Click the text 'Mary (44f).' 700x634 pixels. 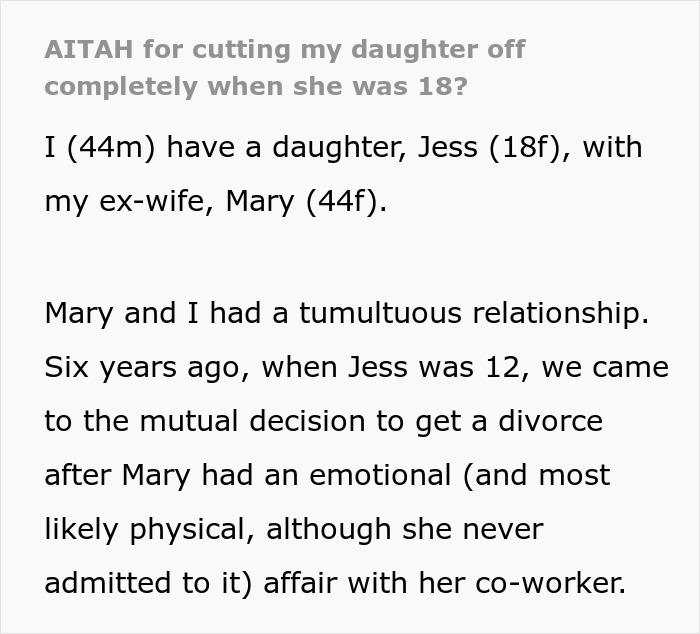click(x=306, y=202)
